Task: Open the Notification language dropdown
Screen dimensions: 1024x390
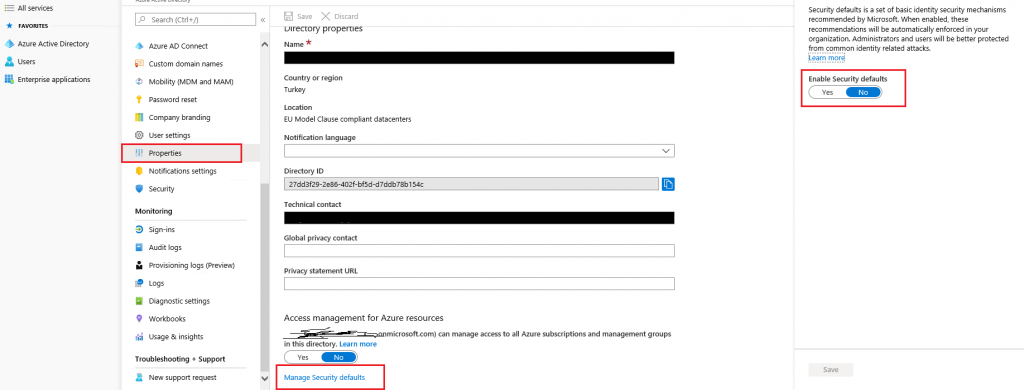Action: coord(479,151)
